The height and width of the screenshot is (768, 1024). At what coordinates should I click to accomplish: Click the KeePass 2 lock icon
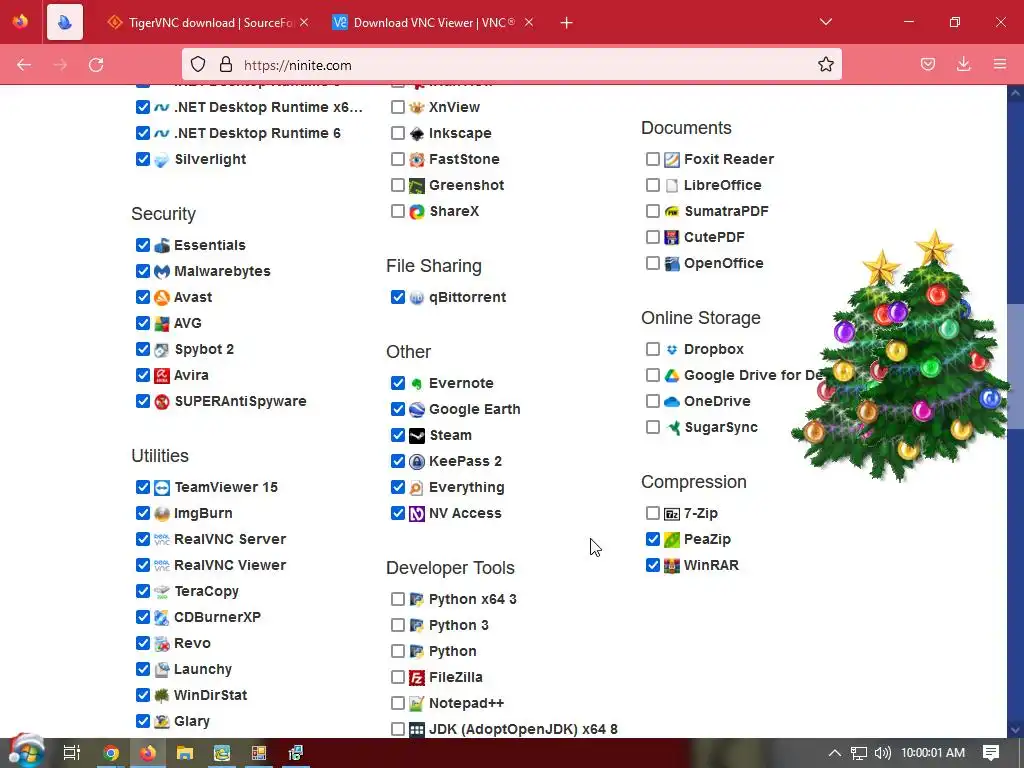tap(417, 462)
